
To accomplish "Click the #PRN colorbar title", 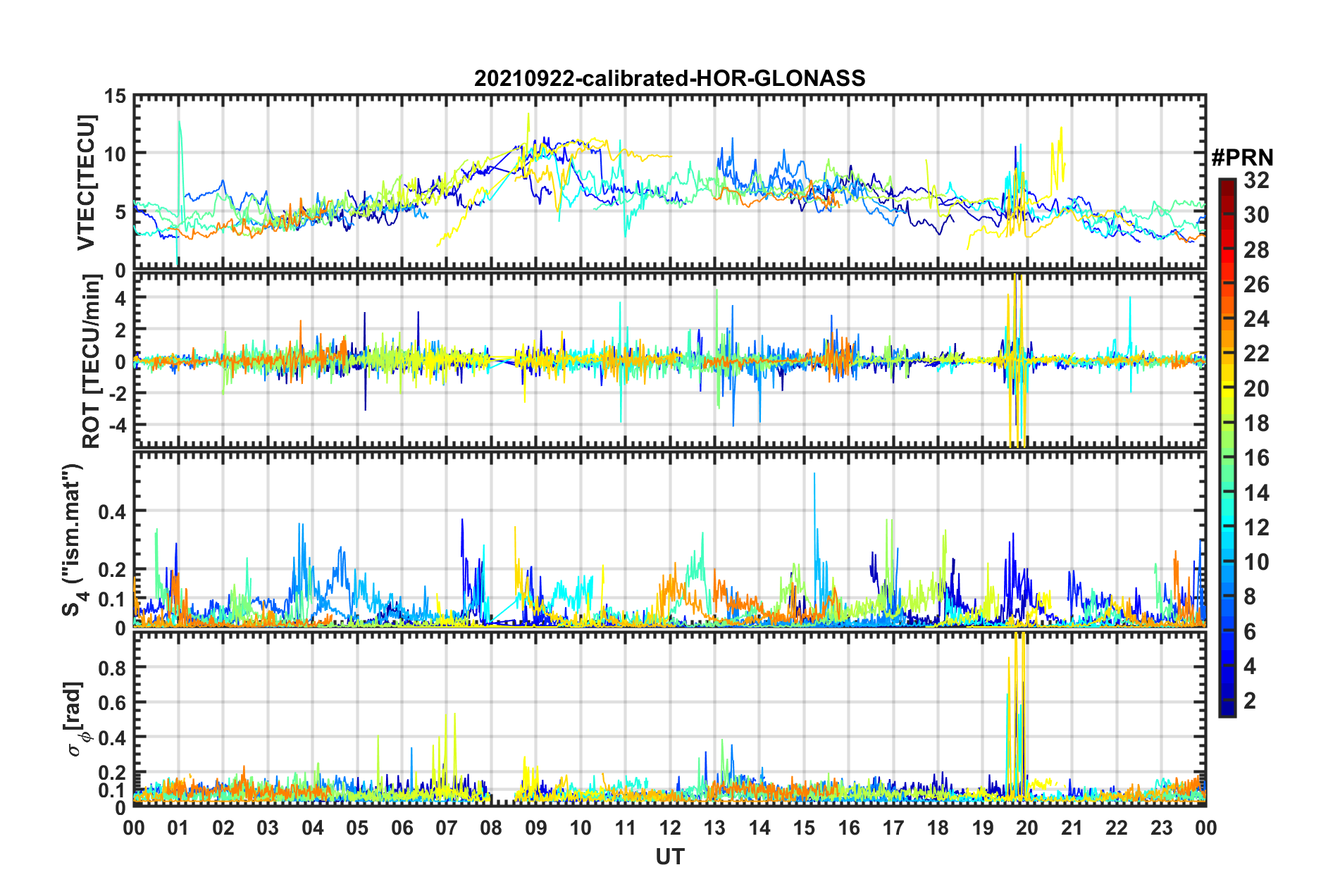I will pyautogui.click(x=1242, y=158).
